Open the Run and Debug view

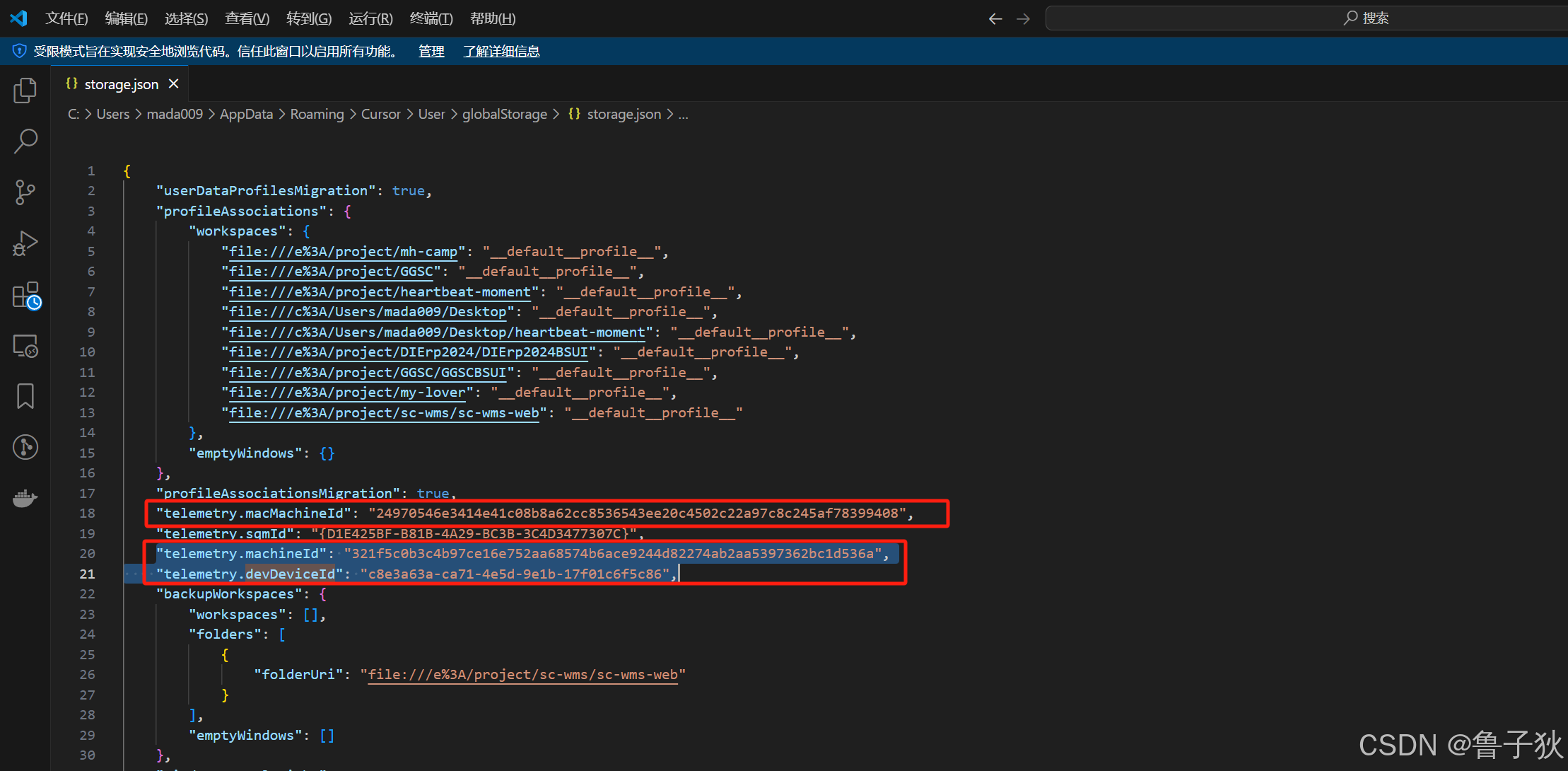pyautogui.click(x=25, y=243)
